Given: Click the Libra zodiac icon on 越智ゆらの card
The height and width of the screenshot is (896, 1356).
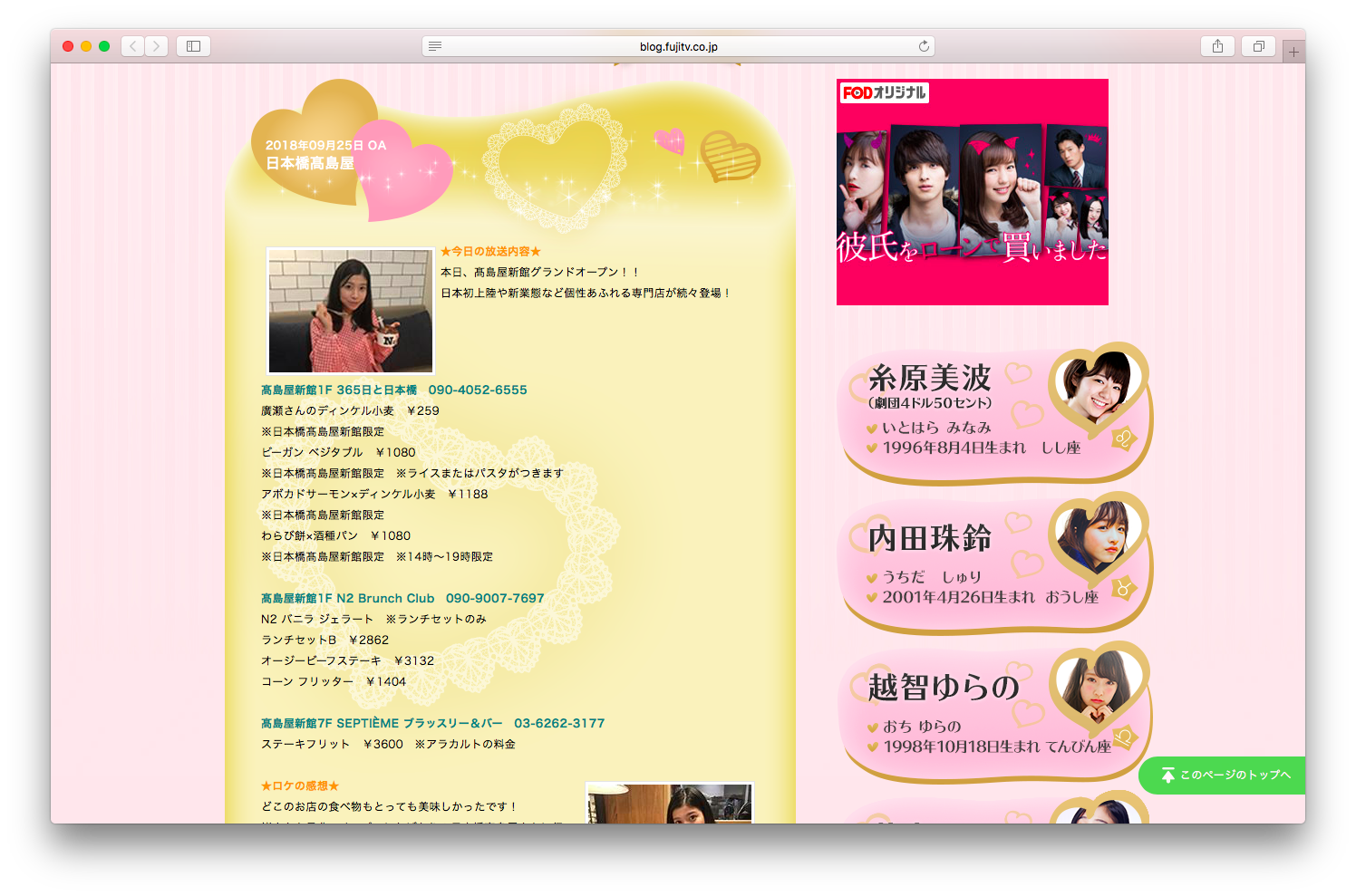Looking at the screenshot, I should pyautogui.click(x=1124, y=738).
